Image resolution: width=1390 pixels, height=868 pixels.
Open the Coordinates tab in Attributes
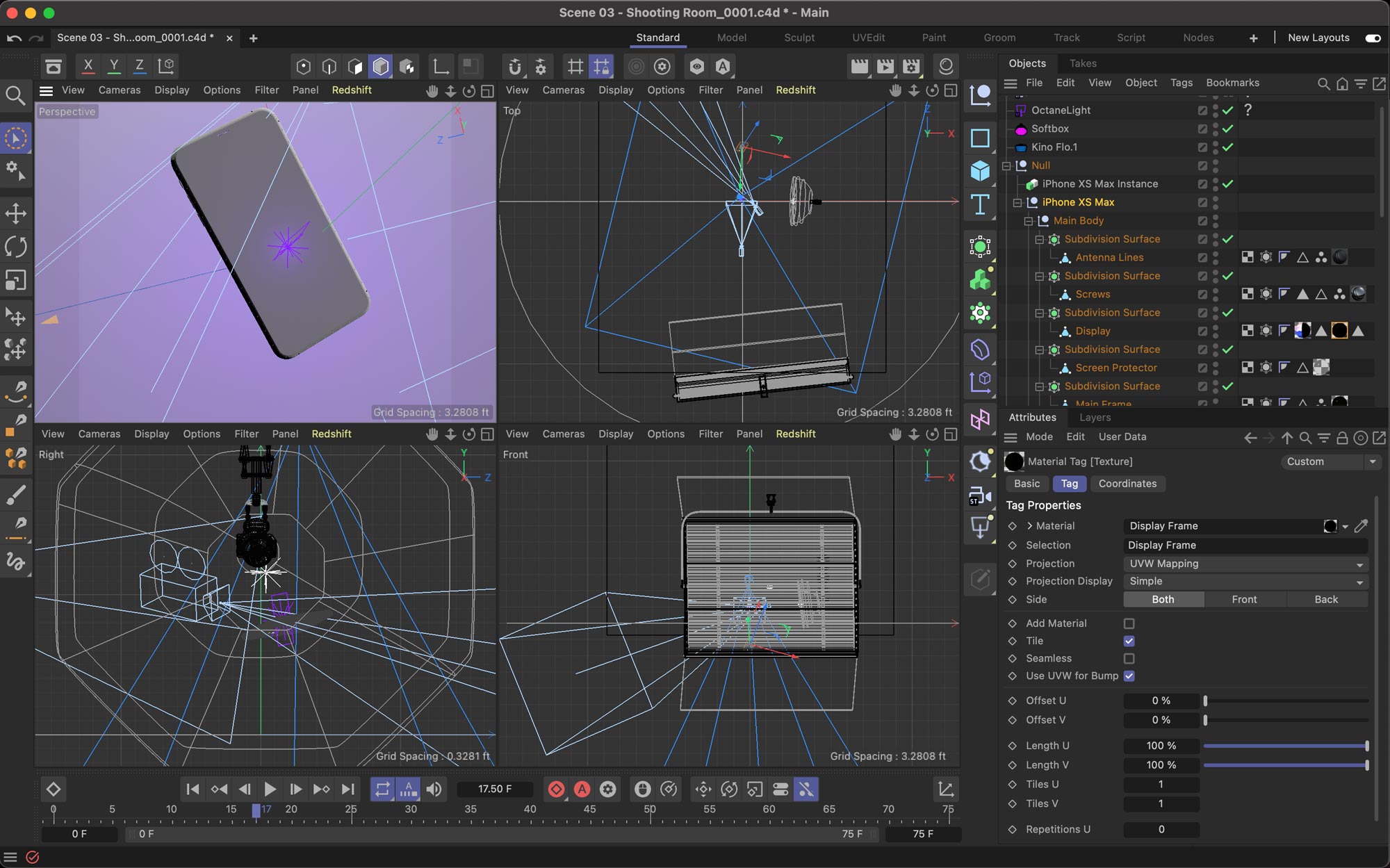coord(1127,484)
